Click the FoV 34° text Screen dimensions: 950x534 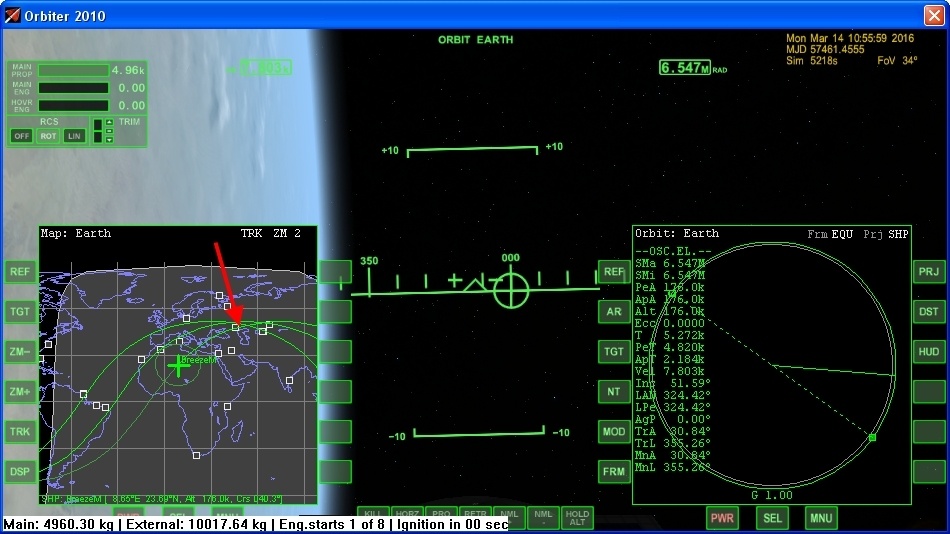click(897, 61)
